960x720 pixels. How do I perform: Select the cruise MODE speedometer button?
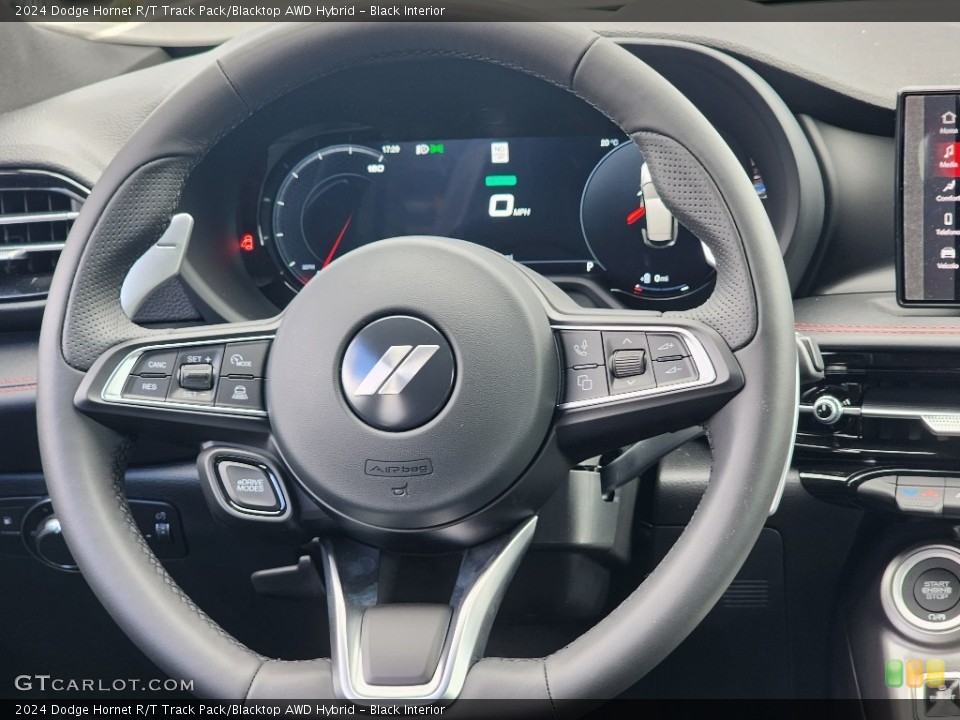pos(244,360)
